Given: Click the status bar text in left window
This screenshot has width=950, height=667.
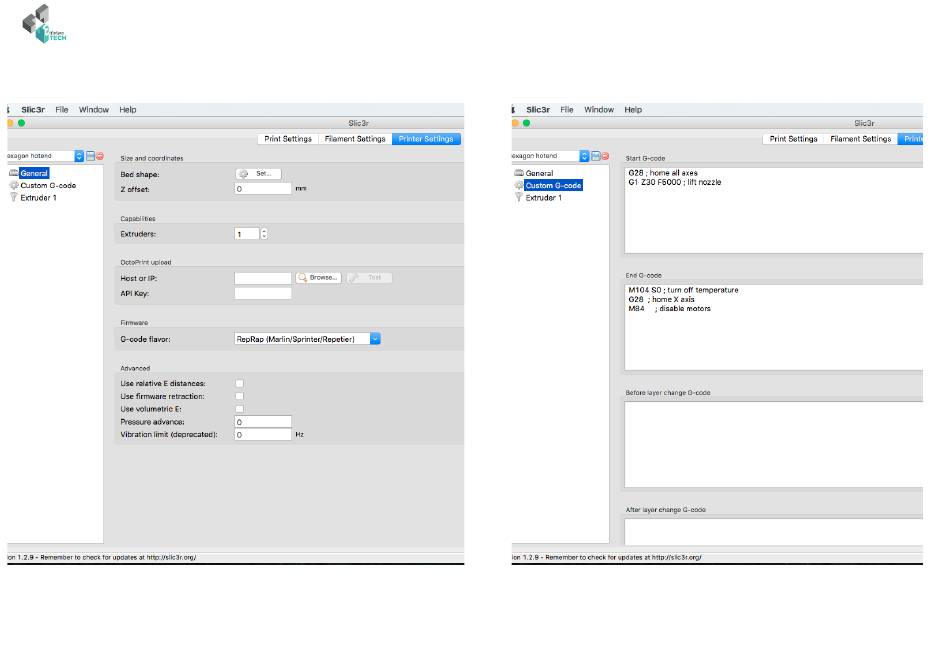Looking at the screenshot, I should point(102,557).
